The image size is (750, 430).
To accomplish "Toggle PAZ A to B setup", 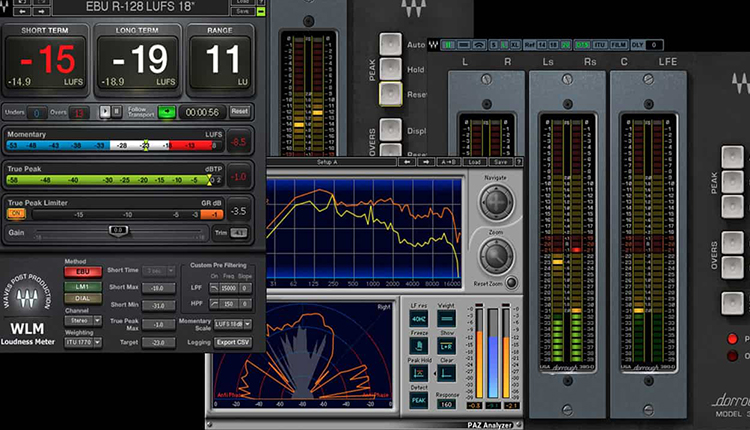I will 448,162.
